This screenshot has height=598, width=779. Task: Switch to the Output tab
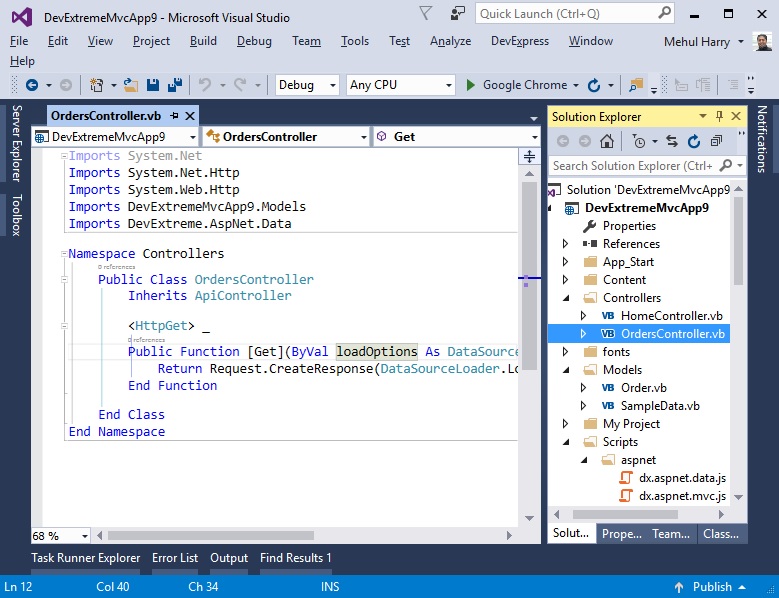point(229,558)
